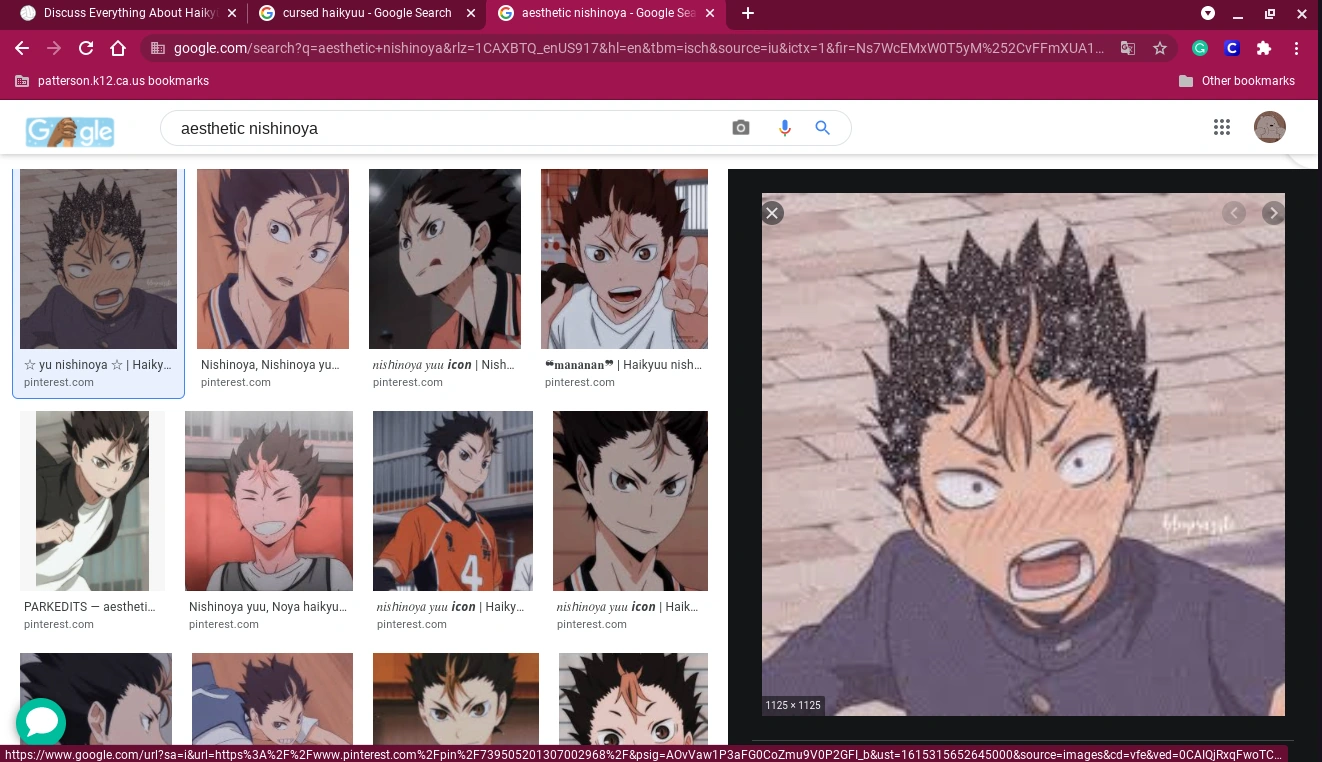
Task: Open the patterson.k12.ca.us bookmarks folder
Action: [x=112, y=81]
